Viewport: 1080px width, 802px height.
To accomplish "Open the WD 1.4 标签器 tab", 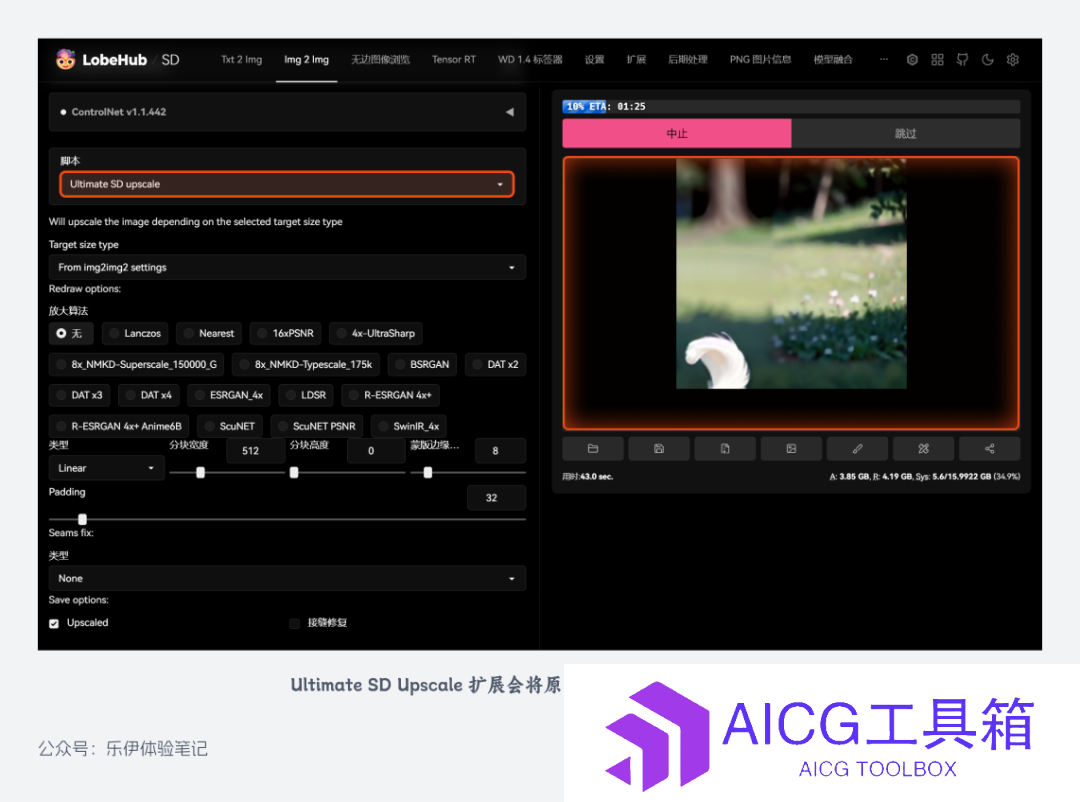I will pyautogui.click(x=530, y=60).
